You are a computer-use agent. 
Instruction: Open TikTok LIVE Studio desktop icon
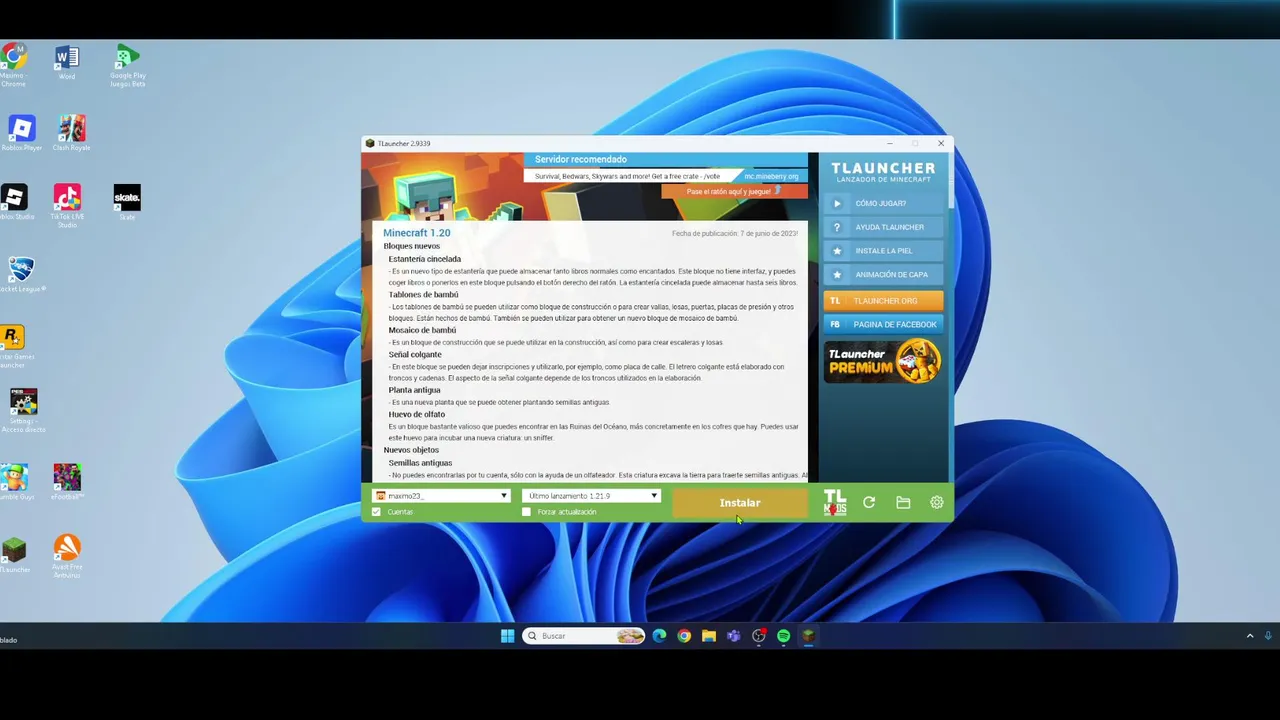pyautogui.click(x=67, y=206)
